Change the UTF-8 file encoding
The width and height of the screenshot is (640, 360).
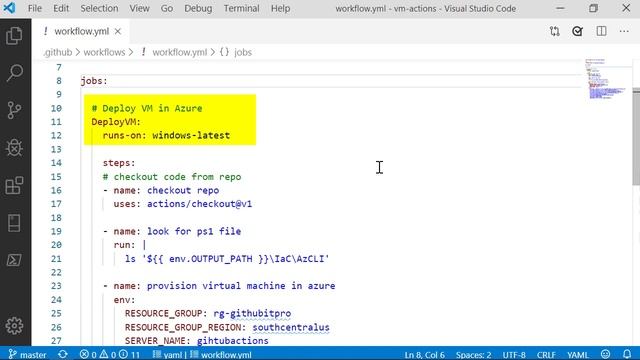(x=514, y=355)
